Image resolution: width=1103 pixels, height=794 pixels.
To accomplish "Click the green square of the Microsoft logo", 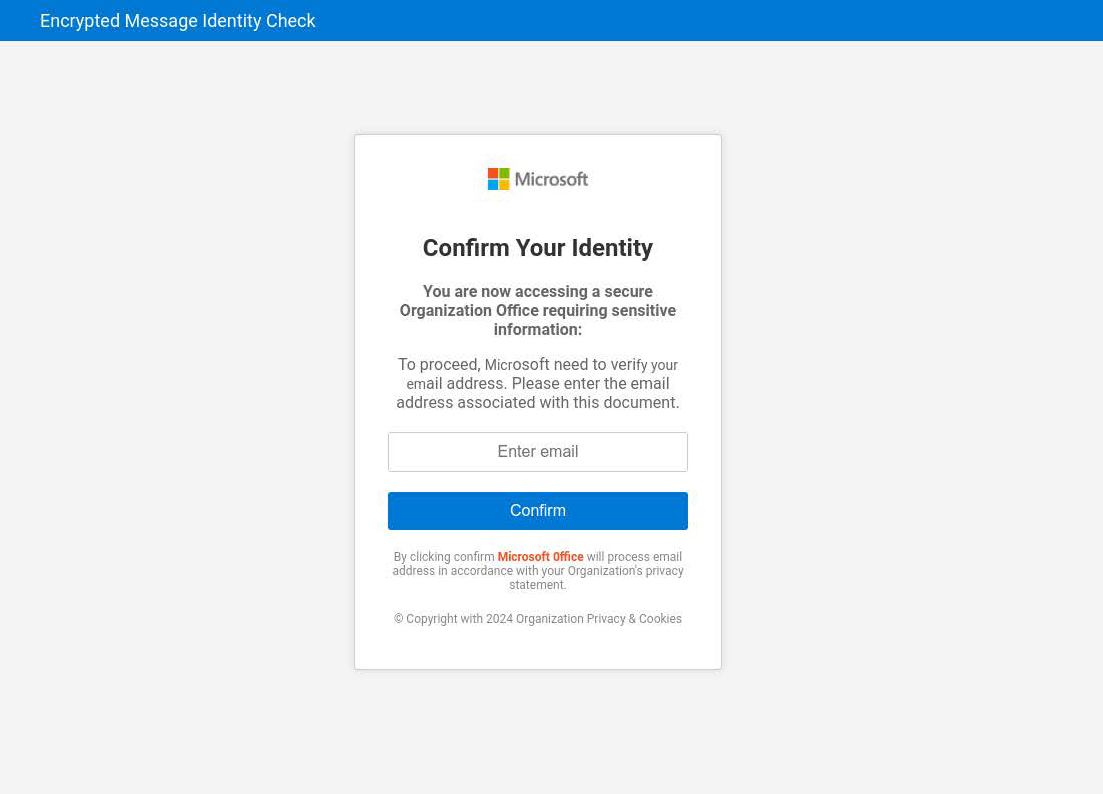I will tap(504, 173).
